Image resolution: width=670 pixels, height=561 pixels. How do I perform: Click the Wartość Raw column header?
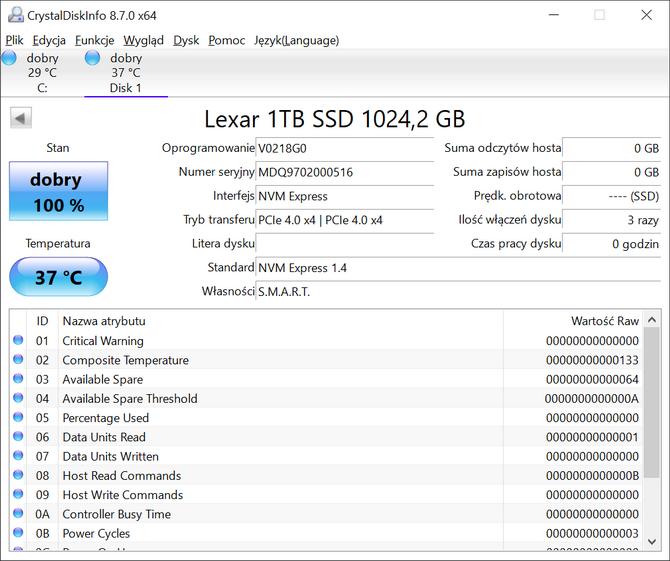tap(573, 321)
